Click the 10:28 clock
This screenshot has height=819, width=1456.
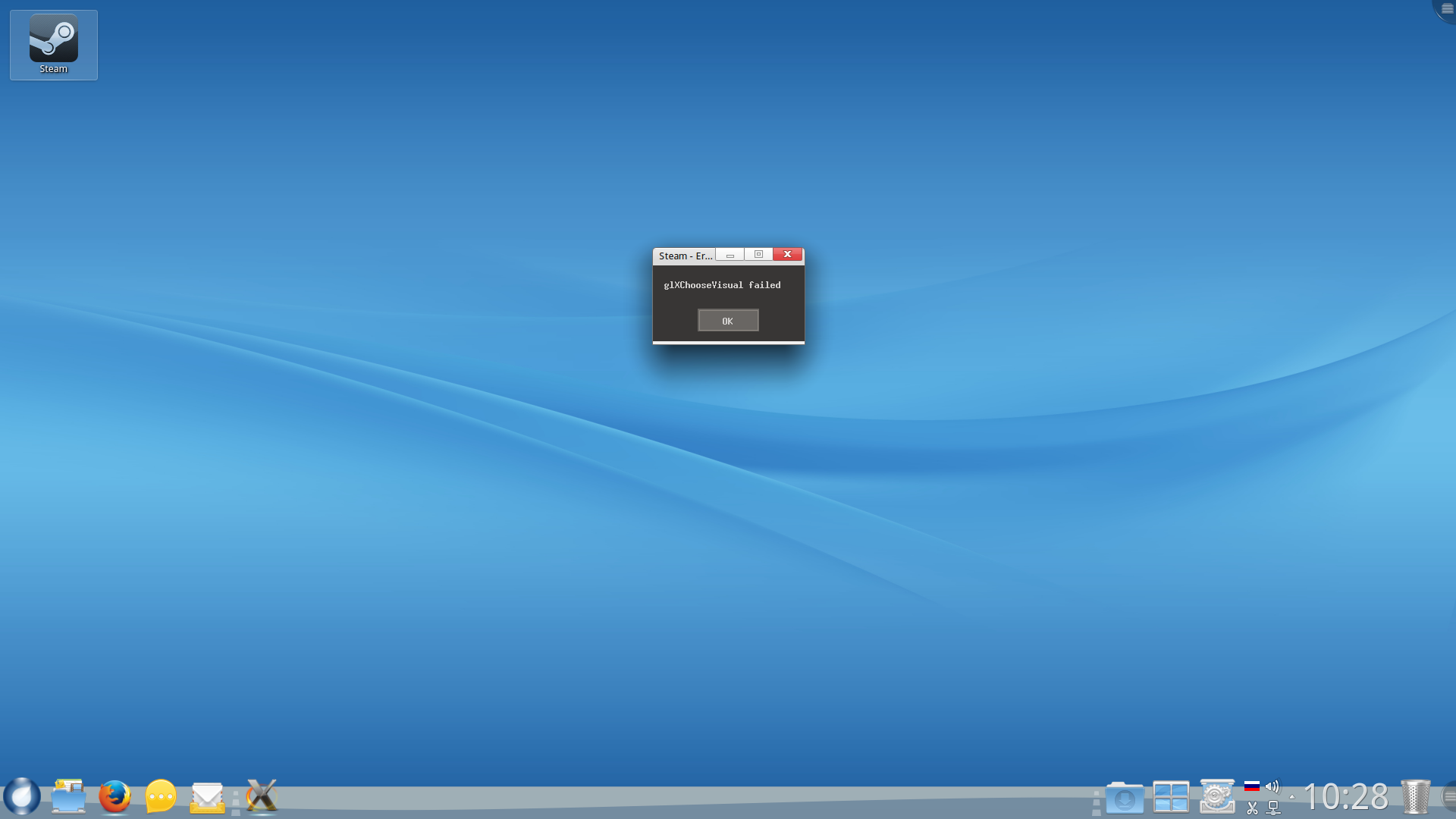1346,797
